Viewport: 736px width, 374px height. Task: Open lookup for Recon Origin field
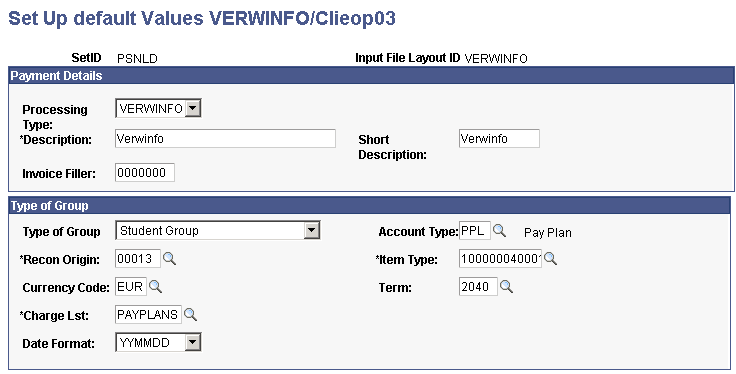click(169, 258)
